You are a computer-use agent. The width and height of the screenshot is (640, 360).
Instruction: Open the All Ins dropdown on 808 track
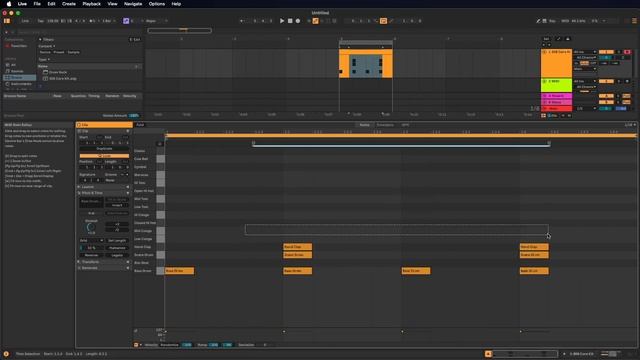[x=585, y=52]
